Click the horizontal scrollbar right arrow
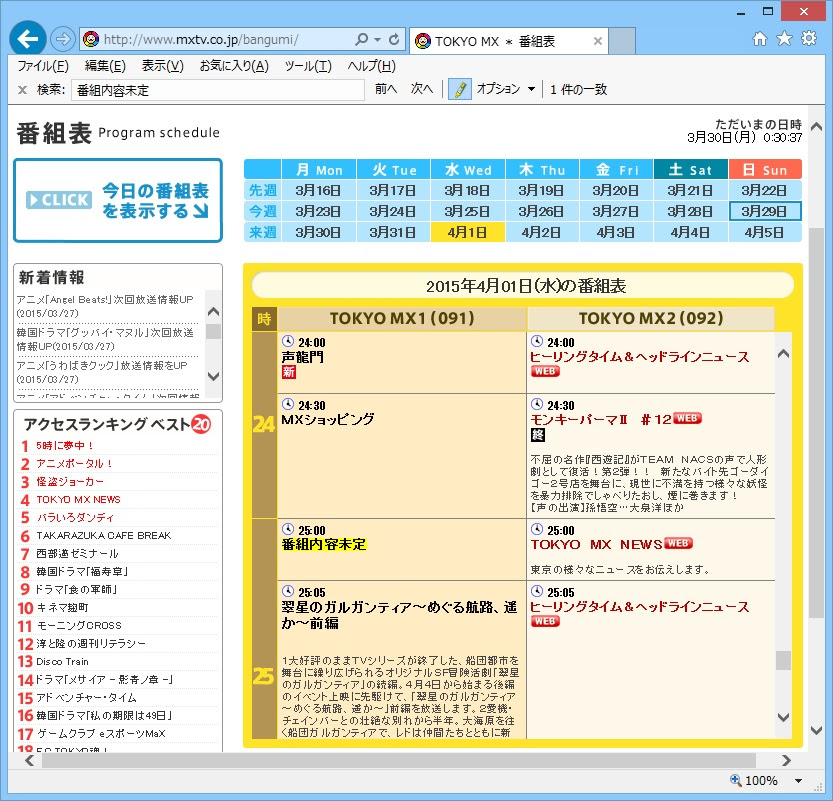The width and height of the screenshot is (833, 801). (786, 761)
